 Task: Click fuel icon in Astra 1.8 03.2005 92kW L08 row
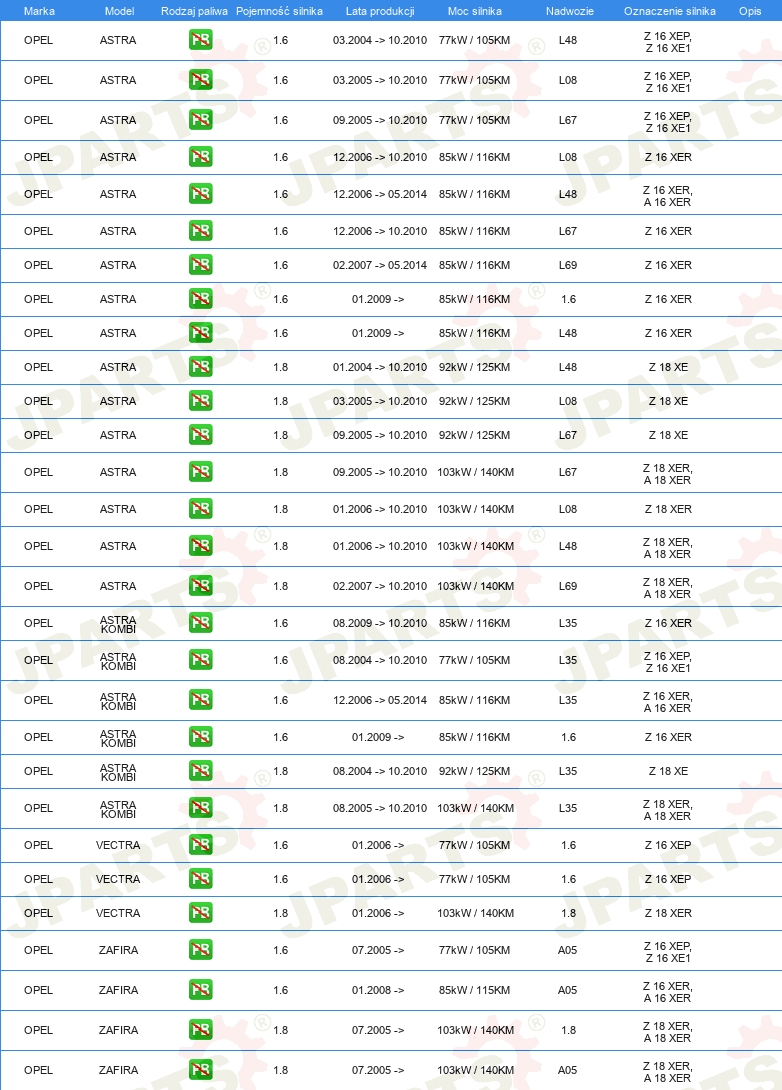tap(201, 401)
